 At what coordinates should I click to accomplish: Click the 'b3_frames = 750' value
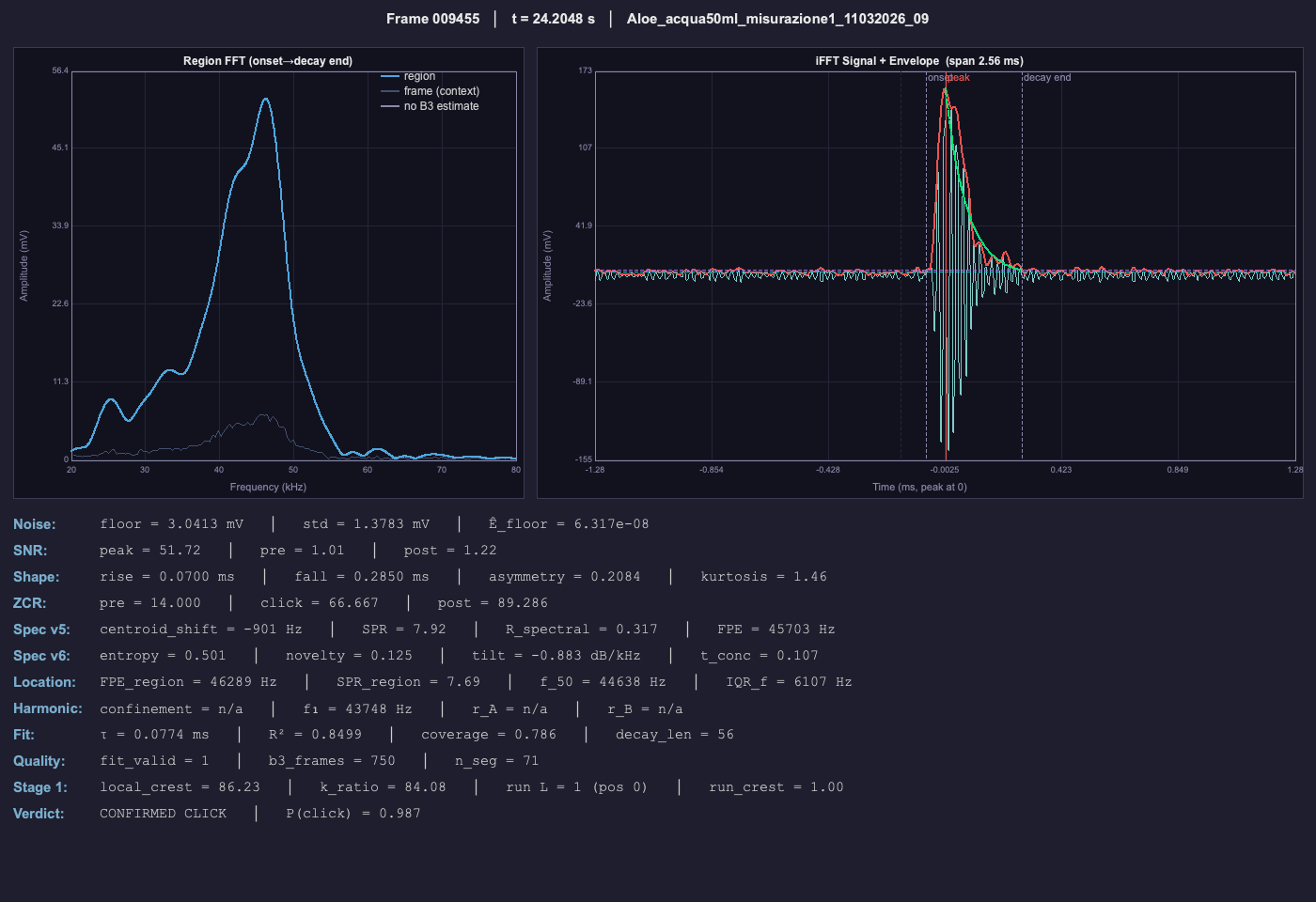click(x=332, y=761)
